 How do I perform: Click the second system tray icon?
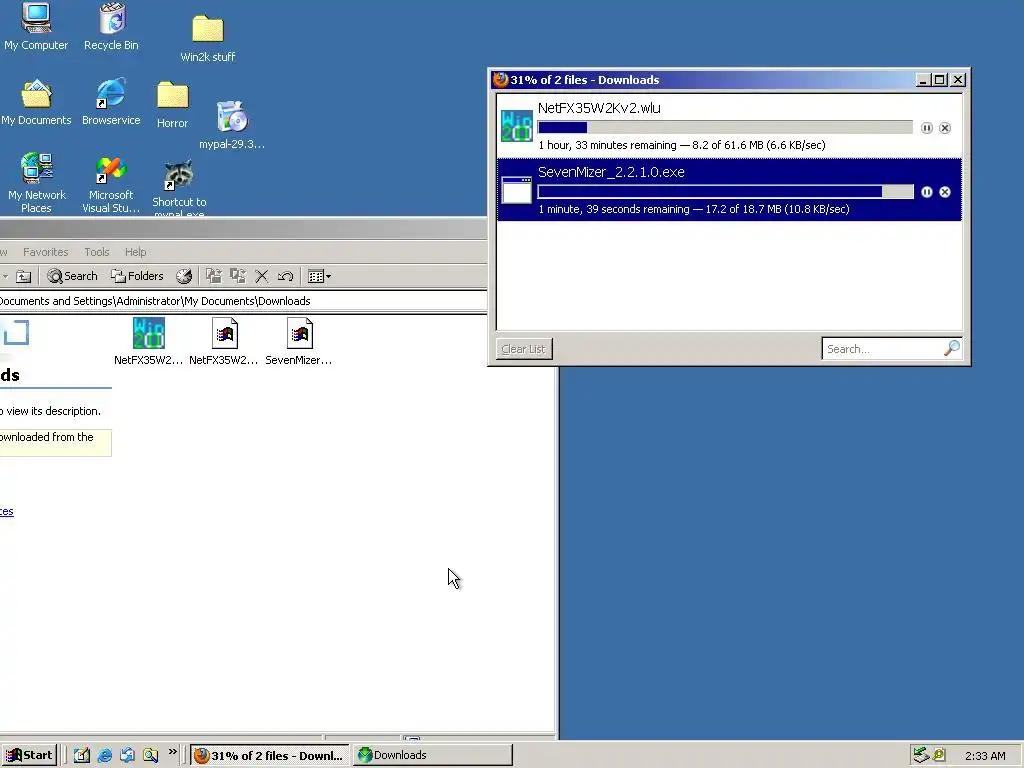[x=939, y=755]
